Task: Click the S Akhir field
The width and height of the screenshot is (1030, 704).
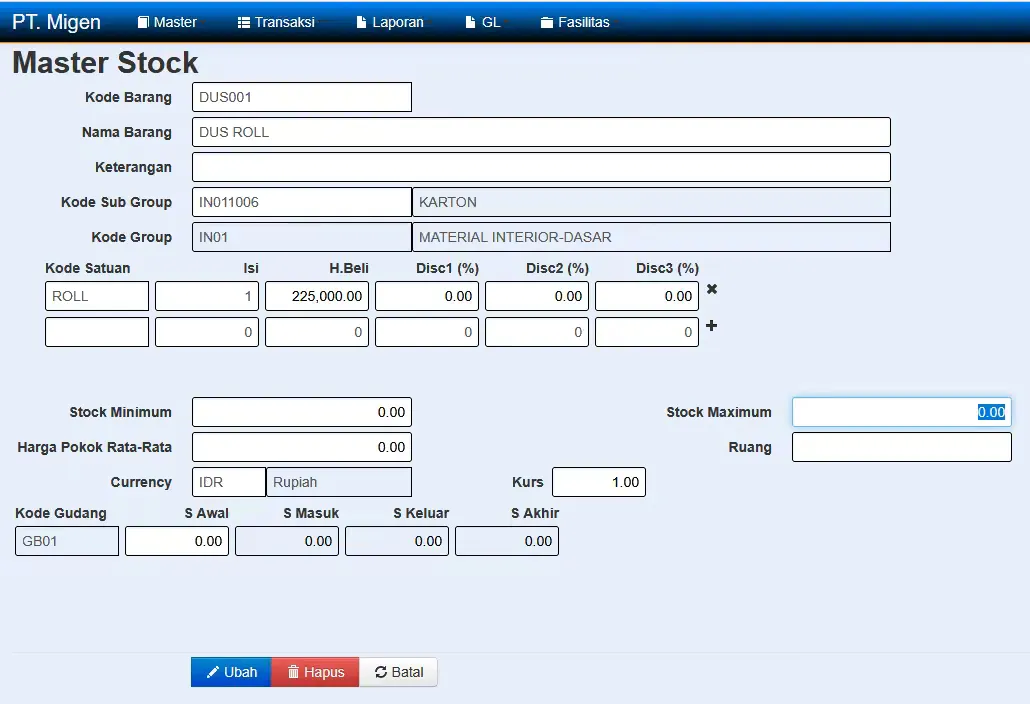Action: pyautogui.click(x=507, y=541)
